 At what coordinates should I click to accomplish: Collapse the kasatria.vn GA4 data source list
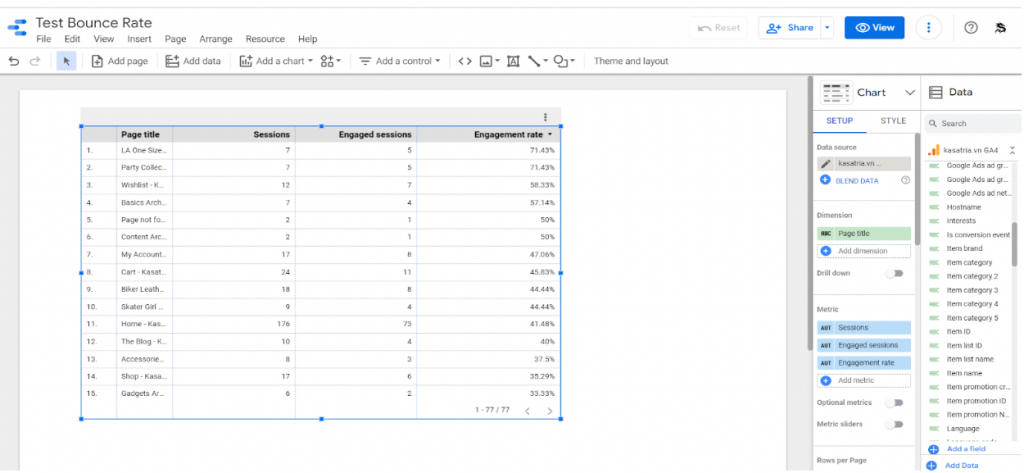pos(1012,150)
